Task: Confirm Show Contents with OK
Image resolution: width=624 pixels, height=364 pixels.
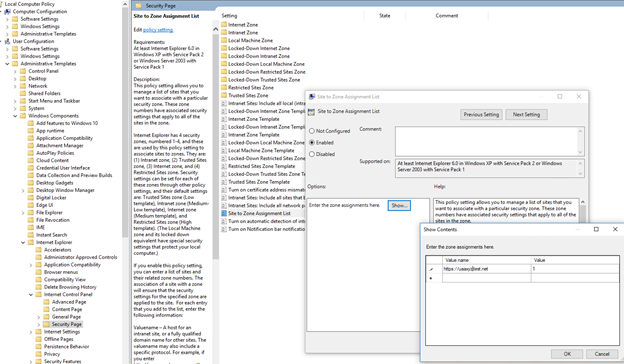Action: (567, 354)
